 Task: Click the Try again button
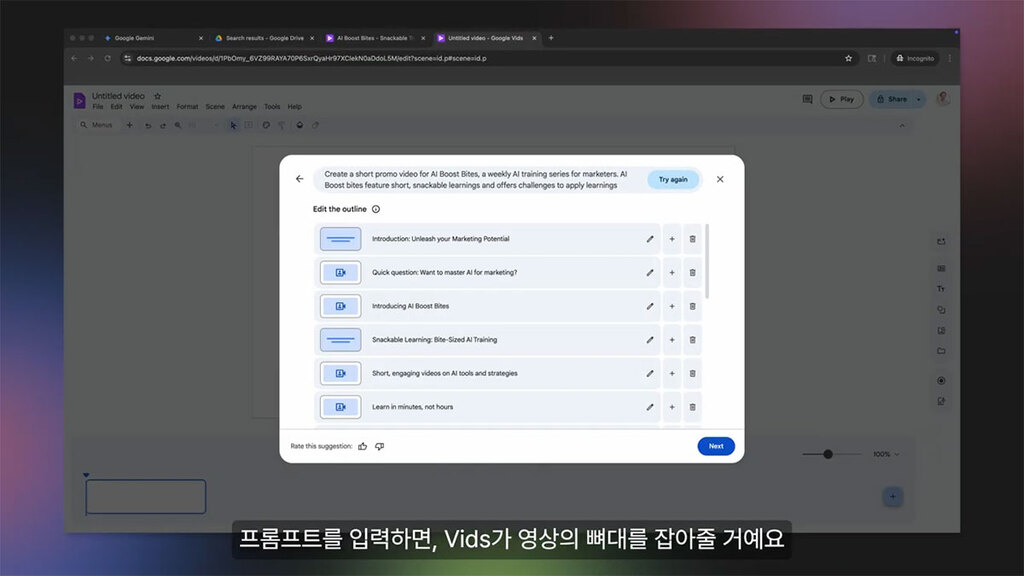673,180
